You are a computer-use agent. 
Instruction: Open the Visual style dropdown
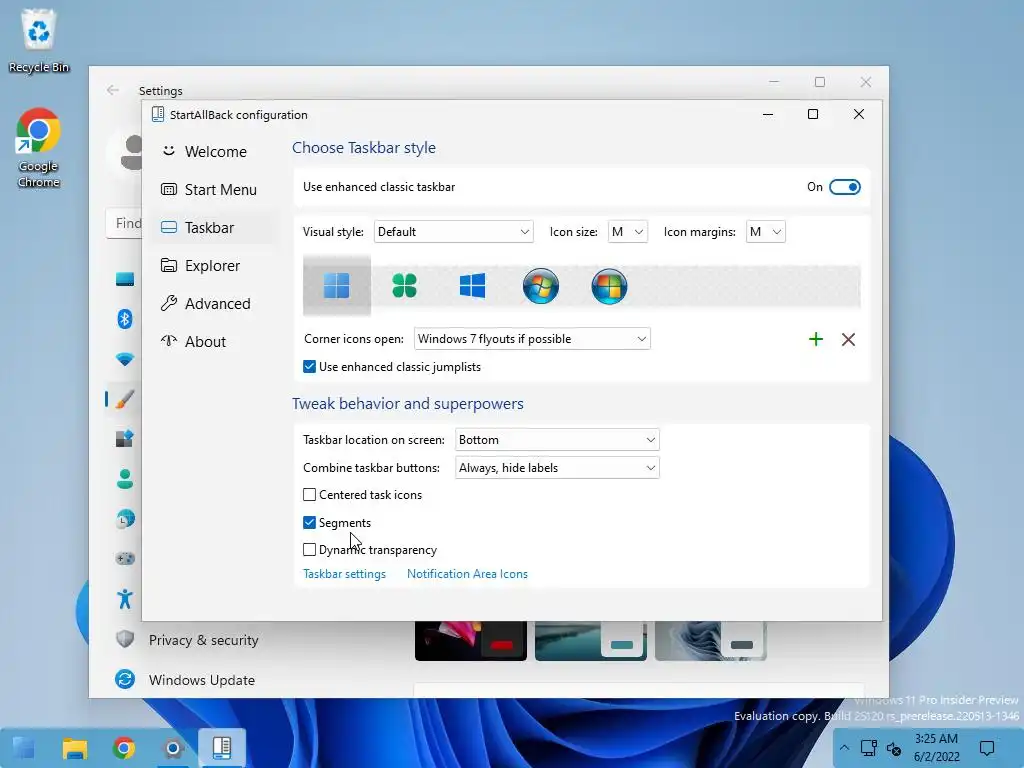tap(453, 232)
